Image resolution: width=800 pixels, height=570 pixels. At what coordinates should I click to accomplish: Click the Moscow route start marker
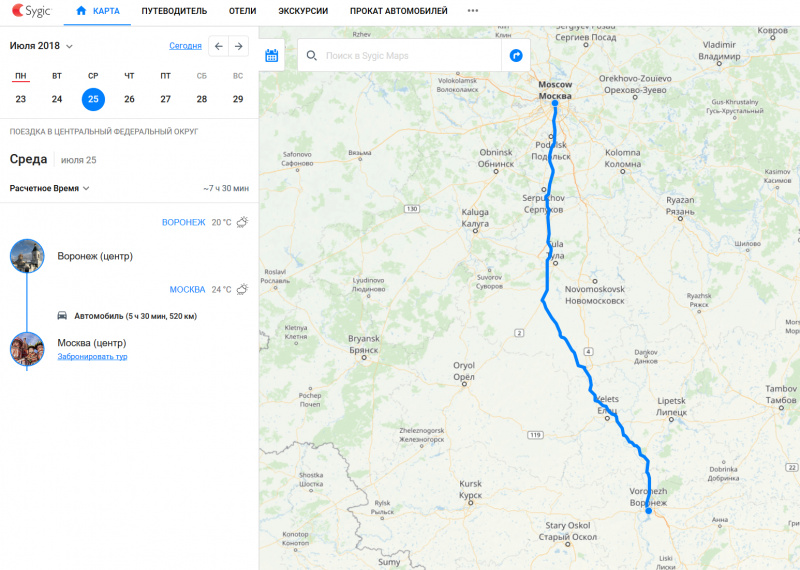tap(555, 103)
